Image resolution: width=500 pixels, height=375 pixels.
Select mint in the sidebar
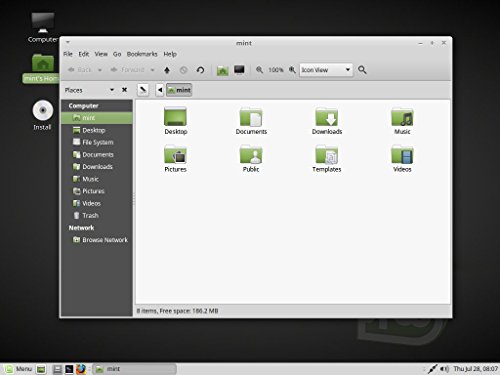coord(97,118)
